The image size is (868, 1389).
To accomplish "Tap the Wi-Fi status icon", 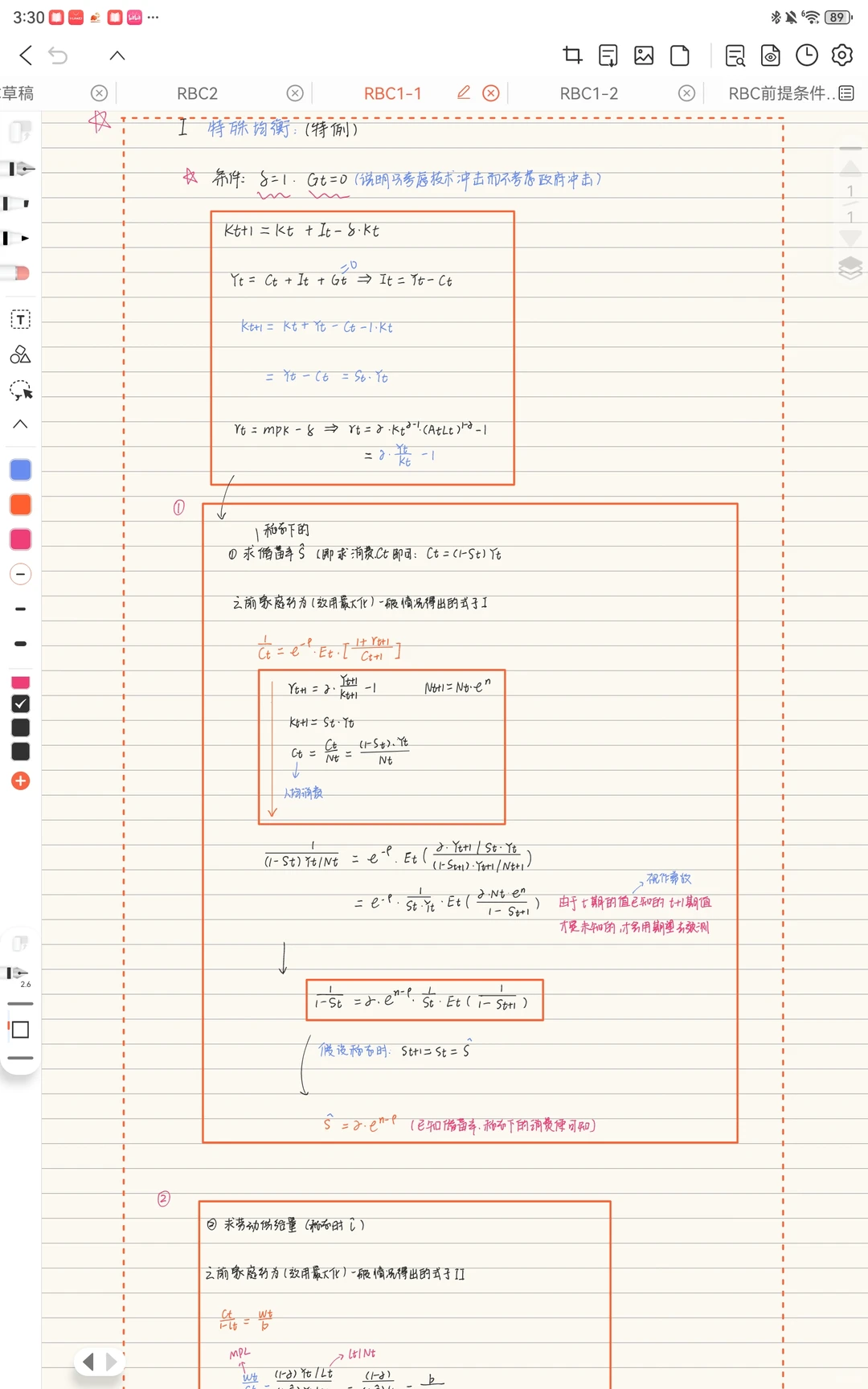I will [x=811, y=17].
